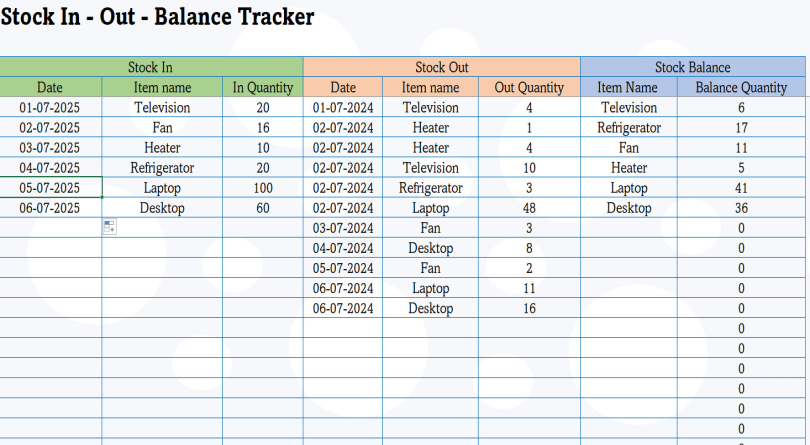The width and height of the screenshot is (810, 445).
Task: Click the Stock In merged header
Action: [150, 67]
